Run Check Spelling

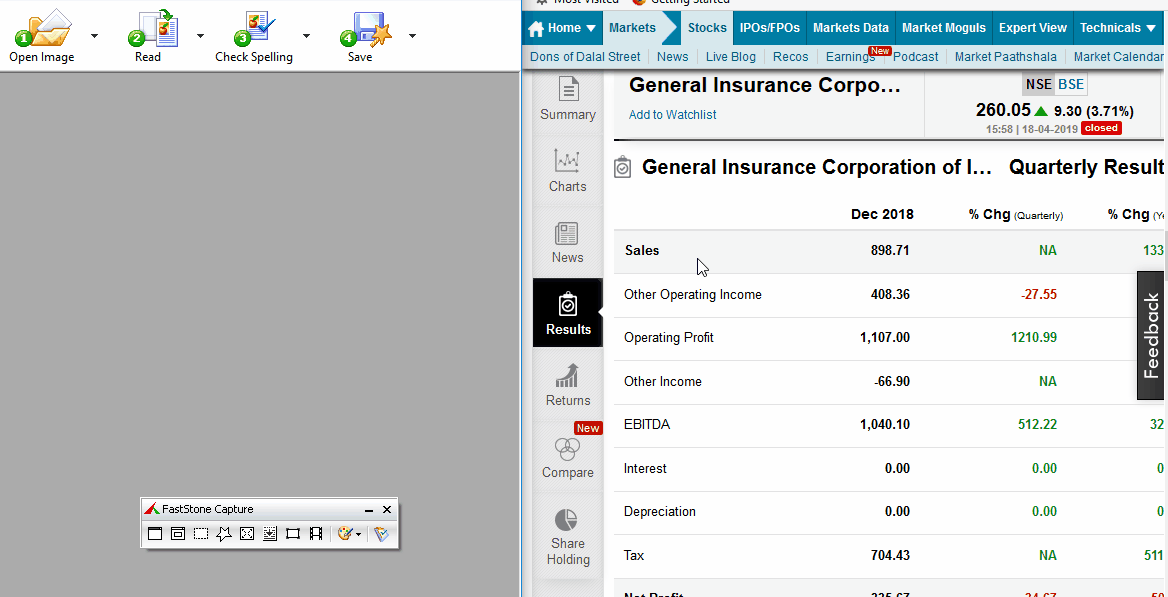point(254,36)
